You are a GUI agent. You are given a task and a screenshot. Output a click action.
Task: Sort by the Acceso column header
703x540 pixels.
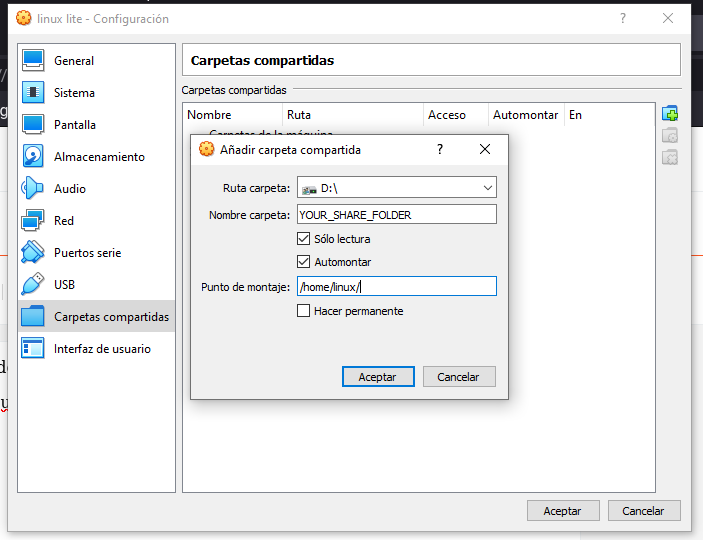coord(456,115)
